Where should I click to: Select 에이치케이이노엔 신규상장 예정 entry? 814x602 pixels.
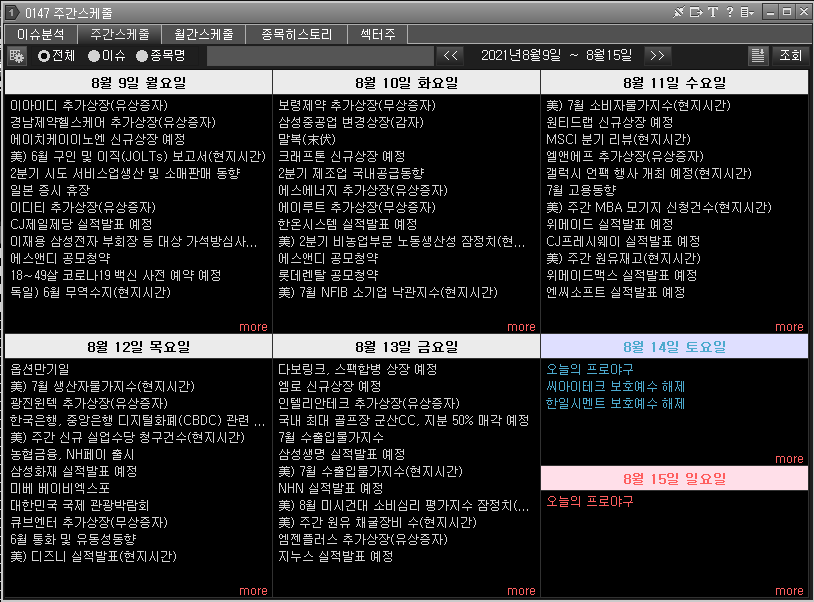98,140
